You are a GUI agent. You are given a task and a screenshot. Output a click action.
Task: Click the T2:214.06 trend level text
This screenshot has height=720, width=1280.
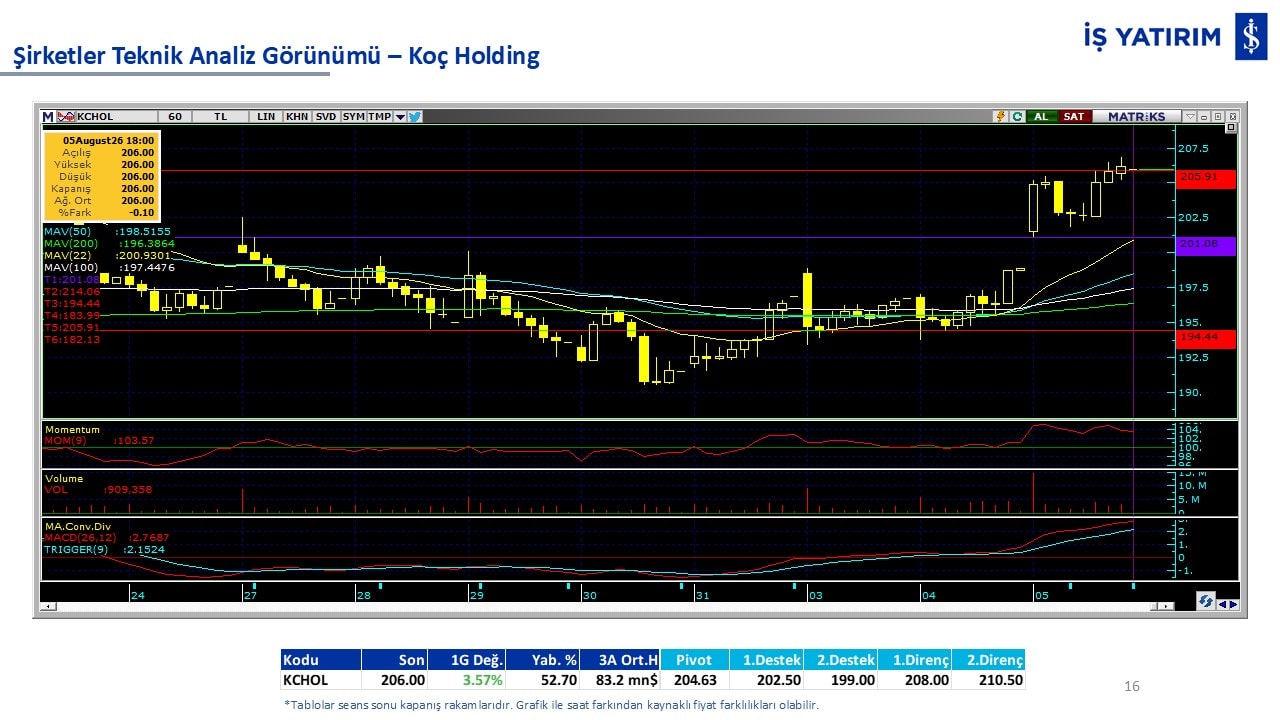click(72, 291)
